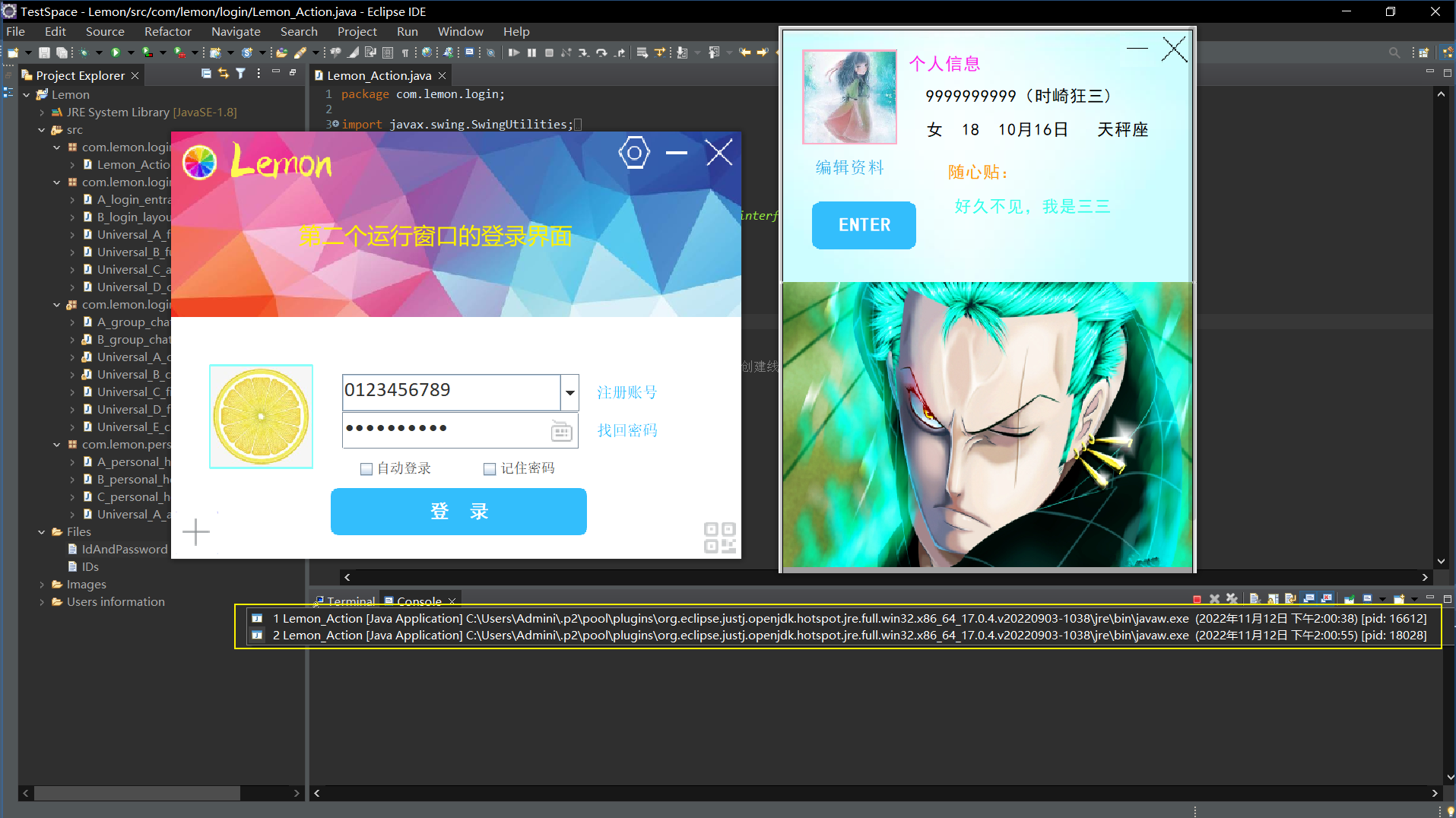Switch to the Terminal tab
Image resolution: width=1456 pixels, height=818 pixels.
tap(351, 601)
